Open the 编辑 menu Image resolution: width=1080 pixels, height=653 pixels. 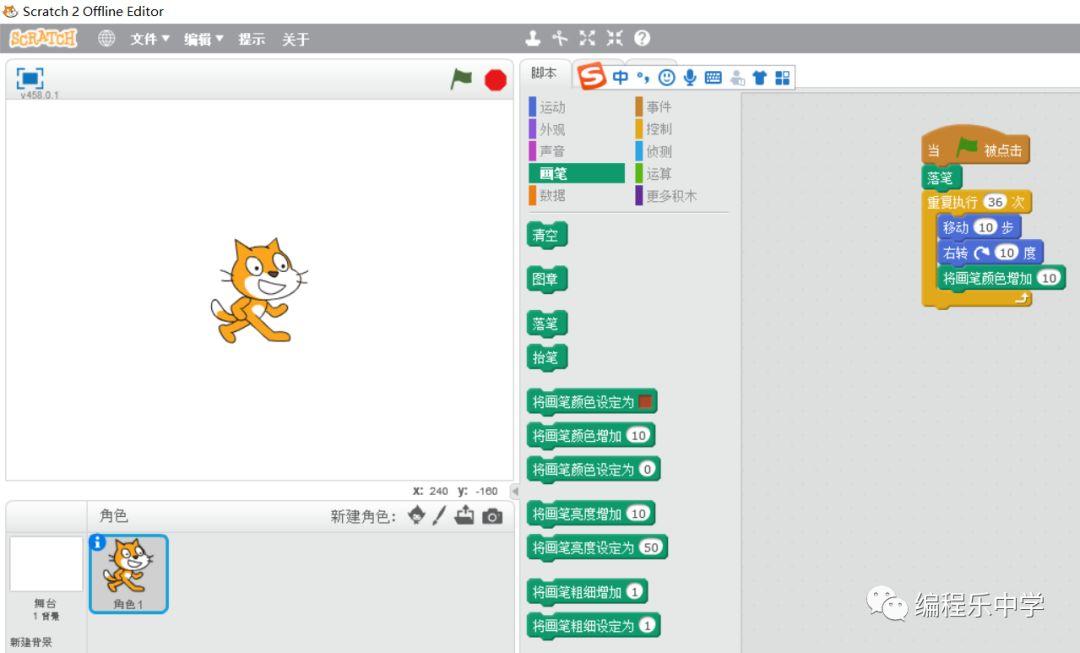pos(203,39)
